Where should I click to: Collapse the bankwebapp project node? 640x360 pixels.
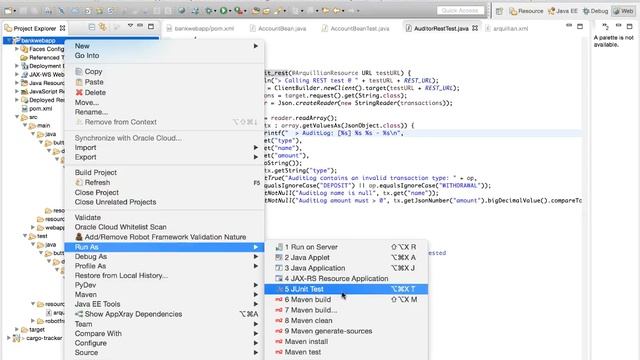9,40
